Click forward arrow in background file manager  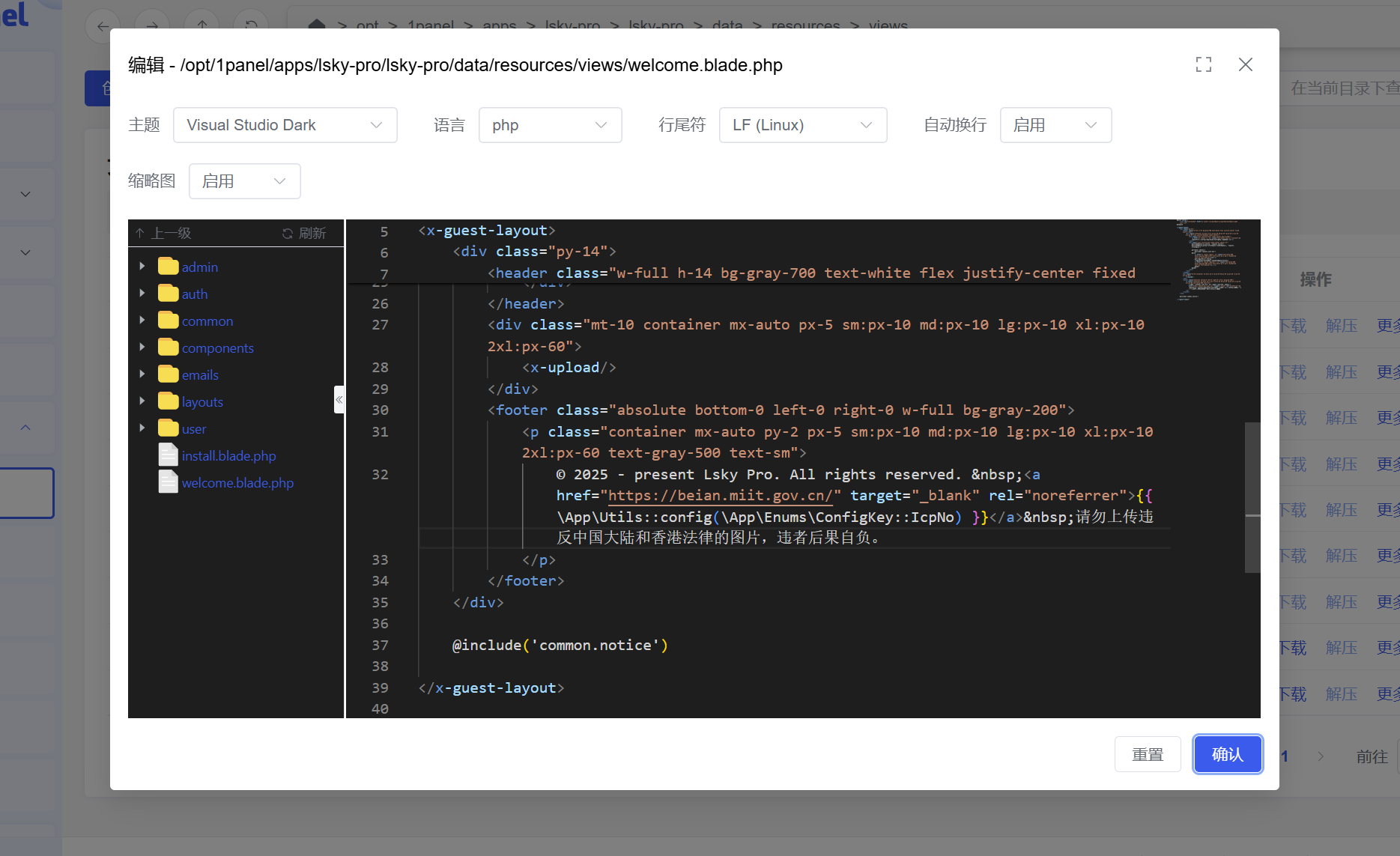click(x=152, y=27)
